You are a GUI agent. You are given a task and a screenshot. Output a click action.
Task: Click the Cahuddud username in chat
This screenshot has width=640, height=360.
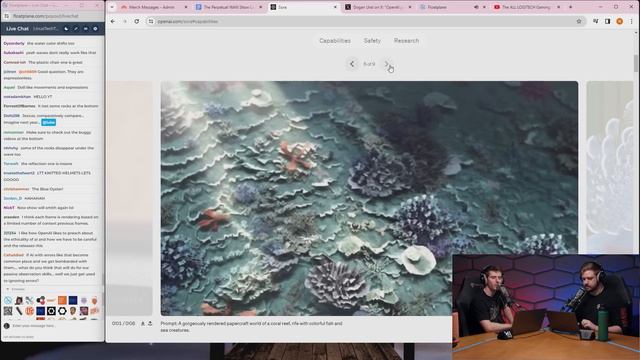(14, 255)
